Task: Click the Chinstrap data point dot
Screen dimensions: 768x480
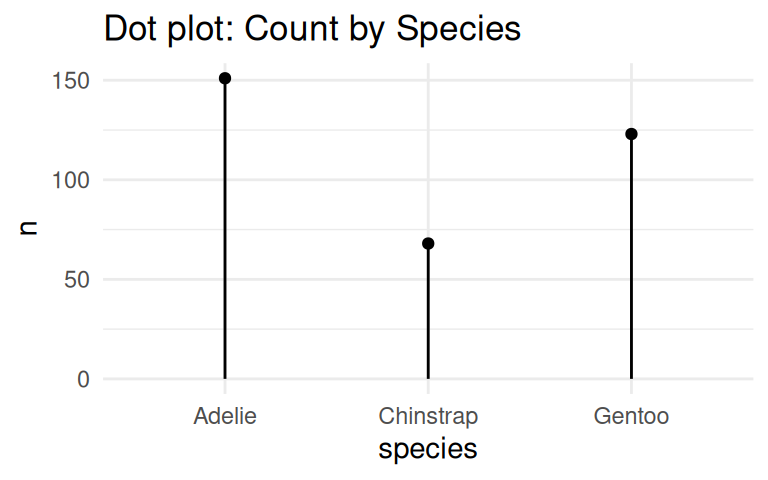Action: click(x=428, y=243)
